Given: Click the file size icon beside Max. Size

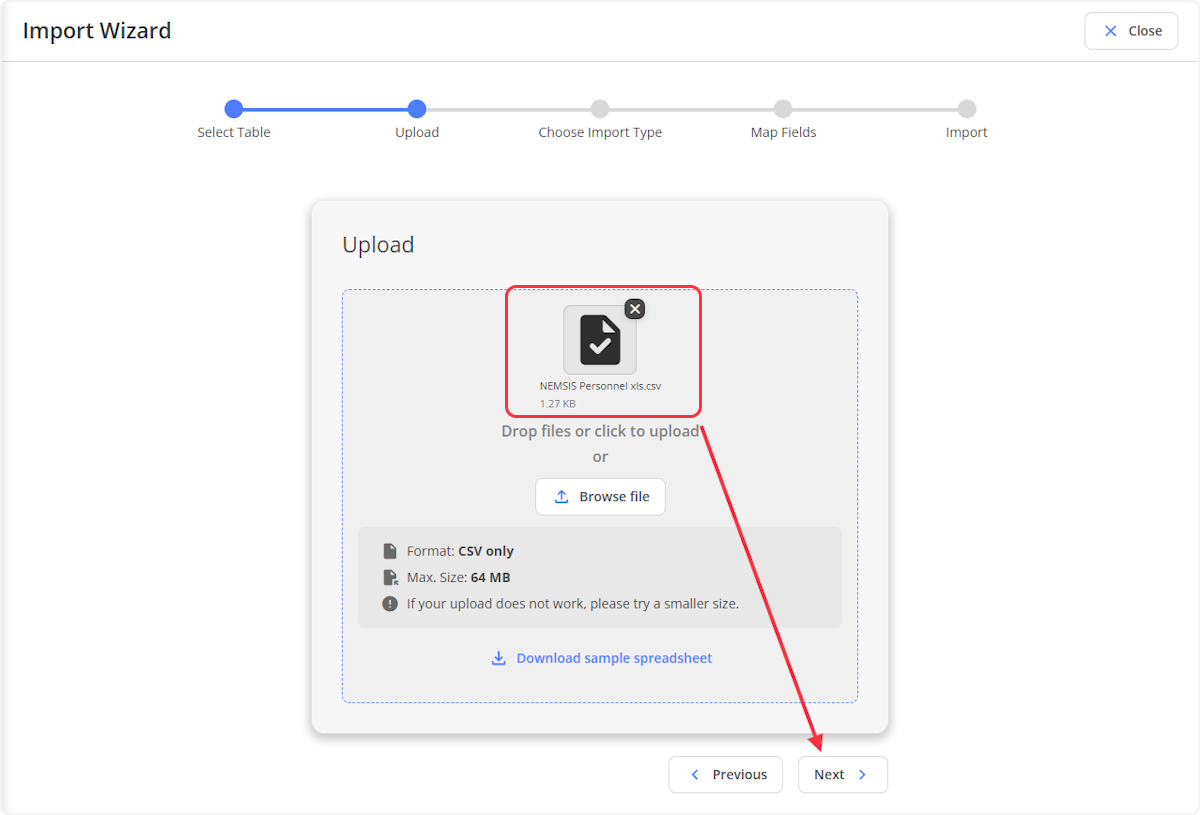Looking at the screenshot, I should (390, 577).
